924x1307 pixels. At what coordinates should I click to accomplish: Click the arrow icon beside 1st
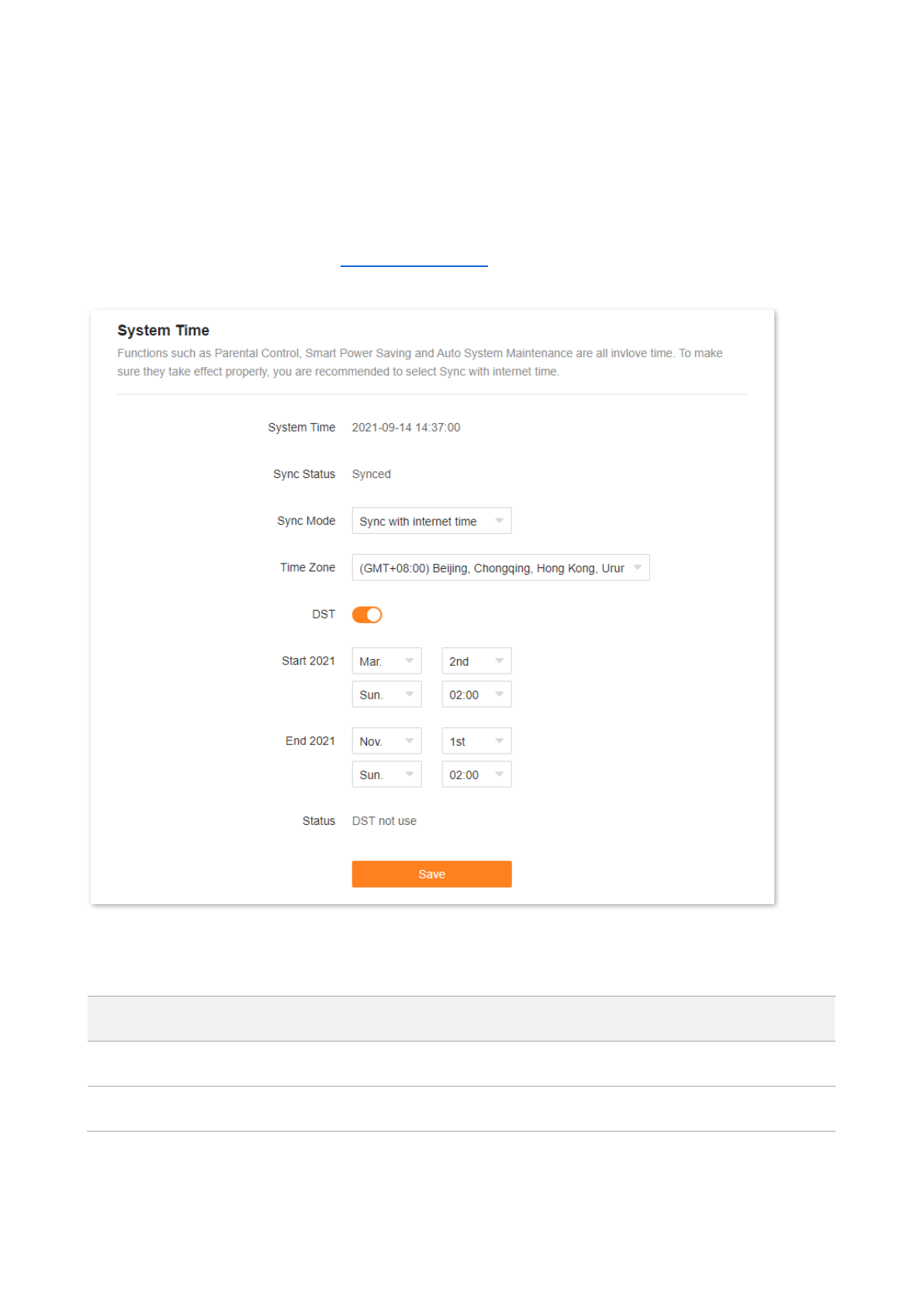coord(500,741)
